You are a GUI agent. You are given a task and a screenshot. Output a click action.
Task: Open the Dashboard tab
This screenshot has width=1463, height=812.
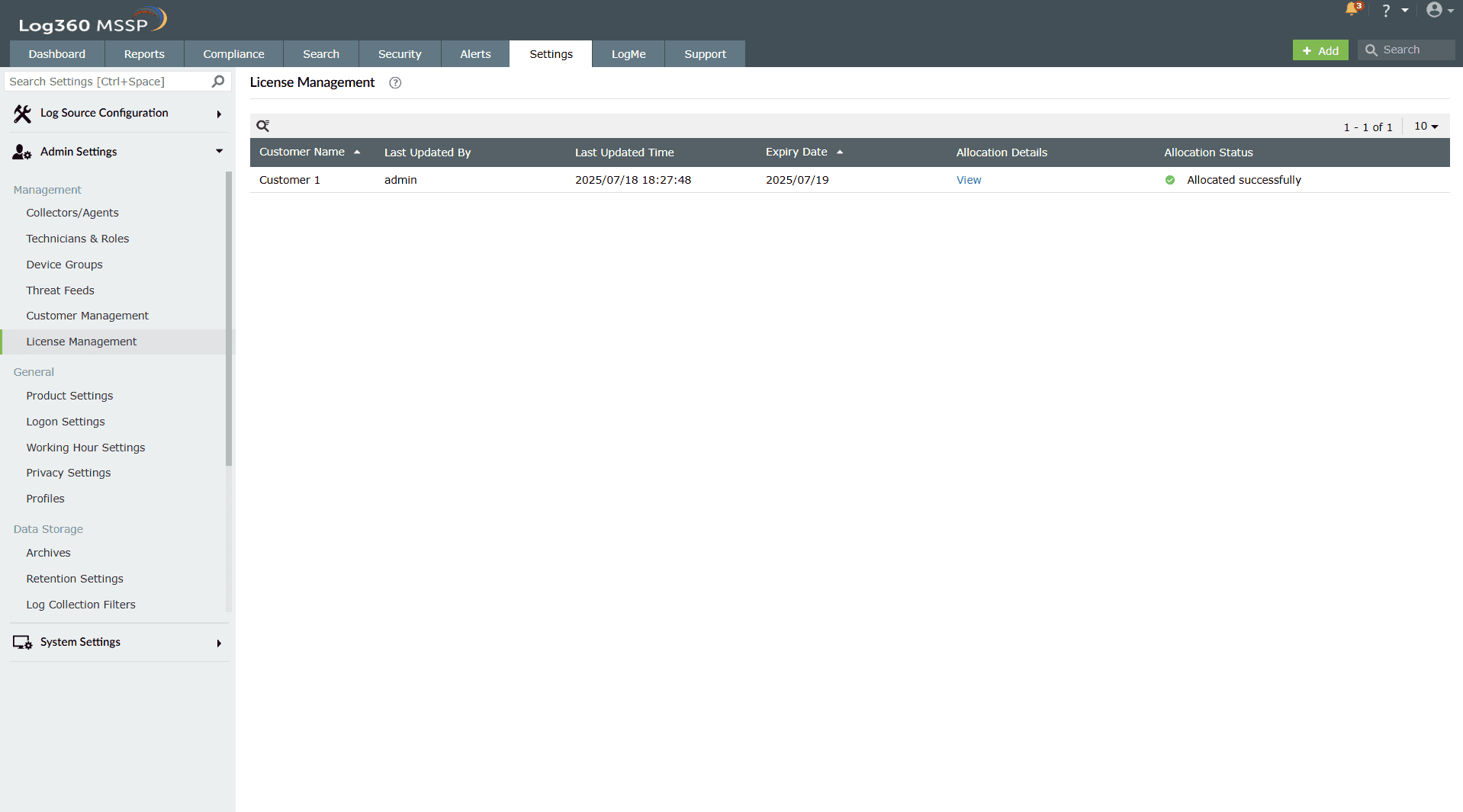pos(57,54)
